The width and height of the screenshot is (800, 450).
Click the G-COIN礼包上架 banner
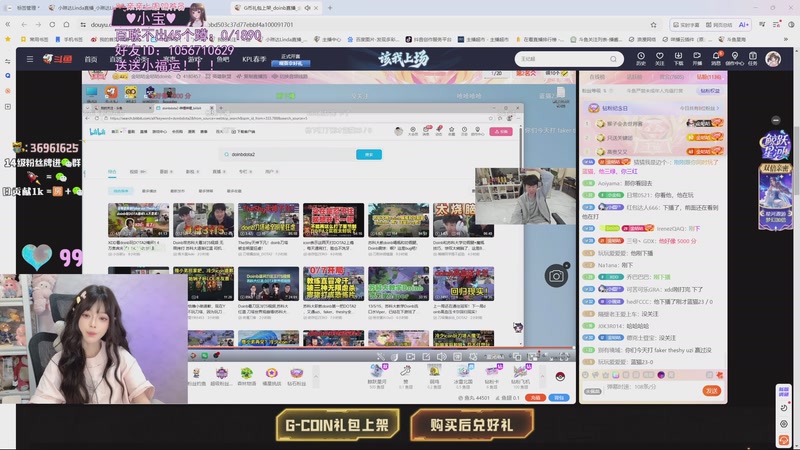coord(337,424)
